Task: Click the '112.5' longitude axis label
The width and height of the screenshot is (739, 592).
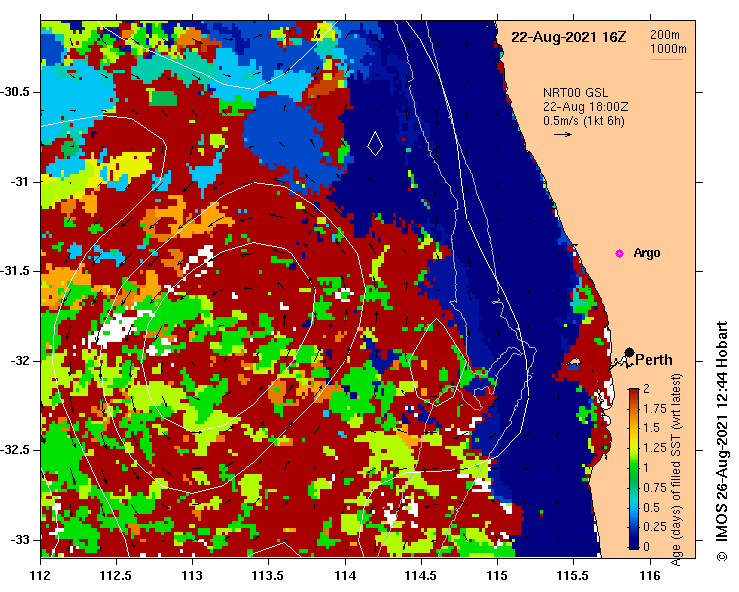Action: click(x=116, y=576)
